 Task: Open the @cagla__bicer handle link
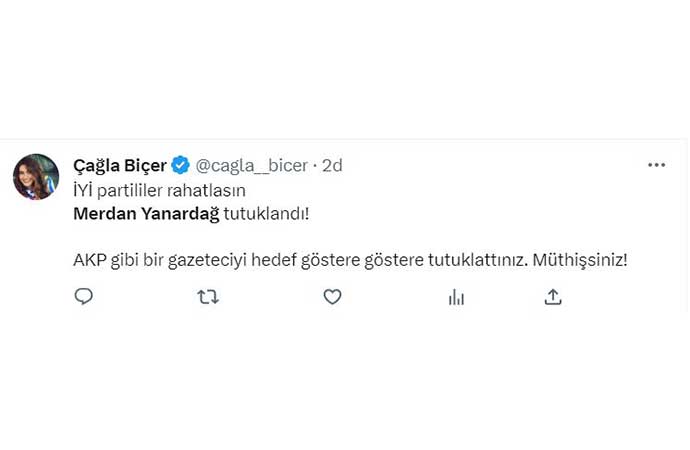tap(251, 165)
